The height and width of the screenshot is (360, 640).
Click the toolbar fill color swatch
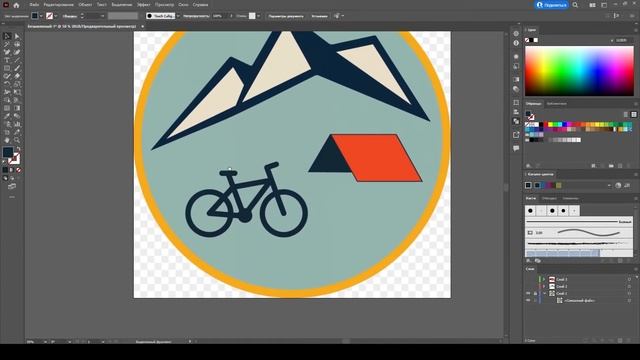click(x=8, y=152)
